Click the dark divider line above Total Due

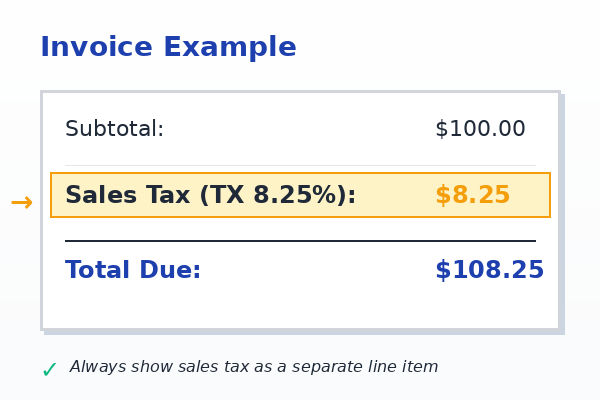coord(300,241)
